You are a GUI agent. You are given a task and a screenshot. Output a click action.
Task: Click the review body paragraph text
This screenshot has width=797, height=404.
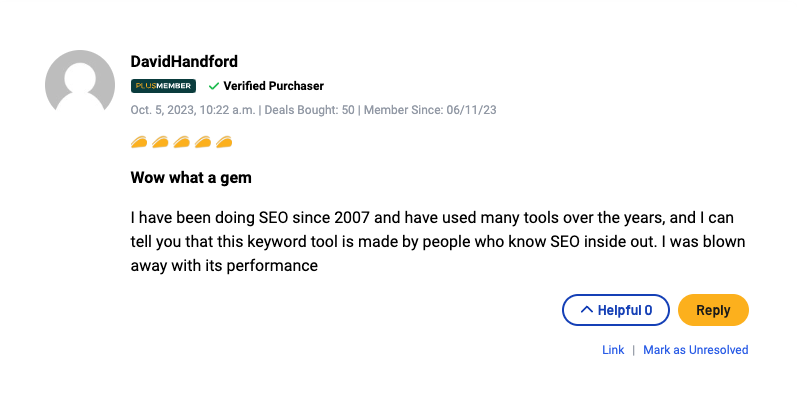point(438,242)
